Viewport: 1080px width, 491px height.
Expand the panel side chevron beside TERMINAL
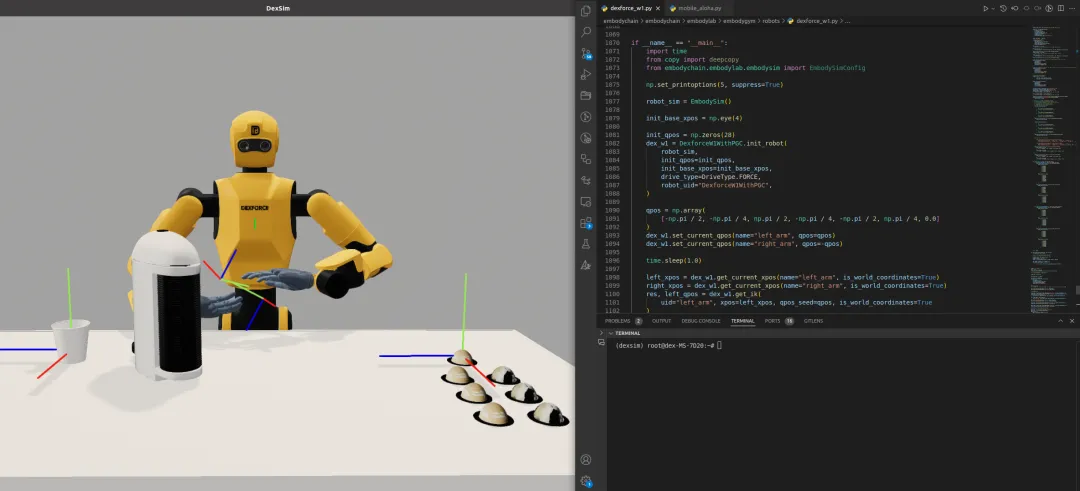[x=601, y=333]
